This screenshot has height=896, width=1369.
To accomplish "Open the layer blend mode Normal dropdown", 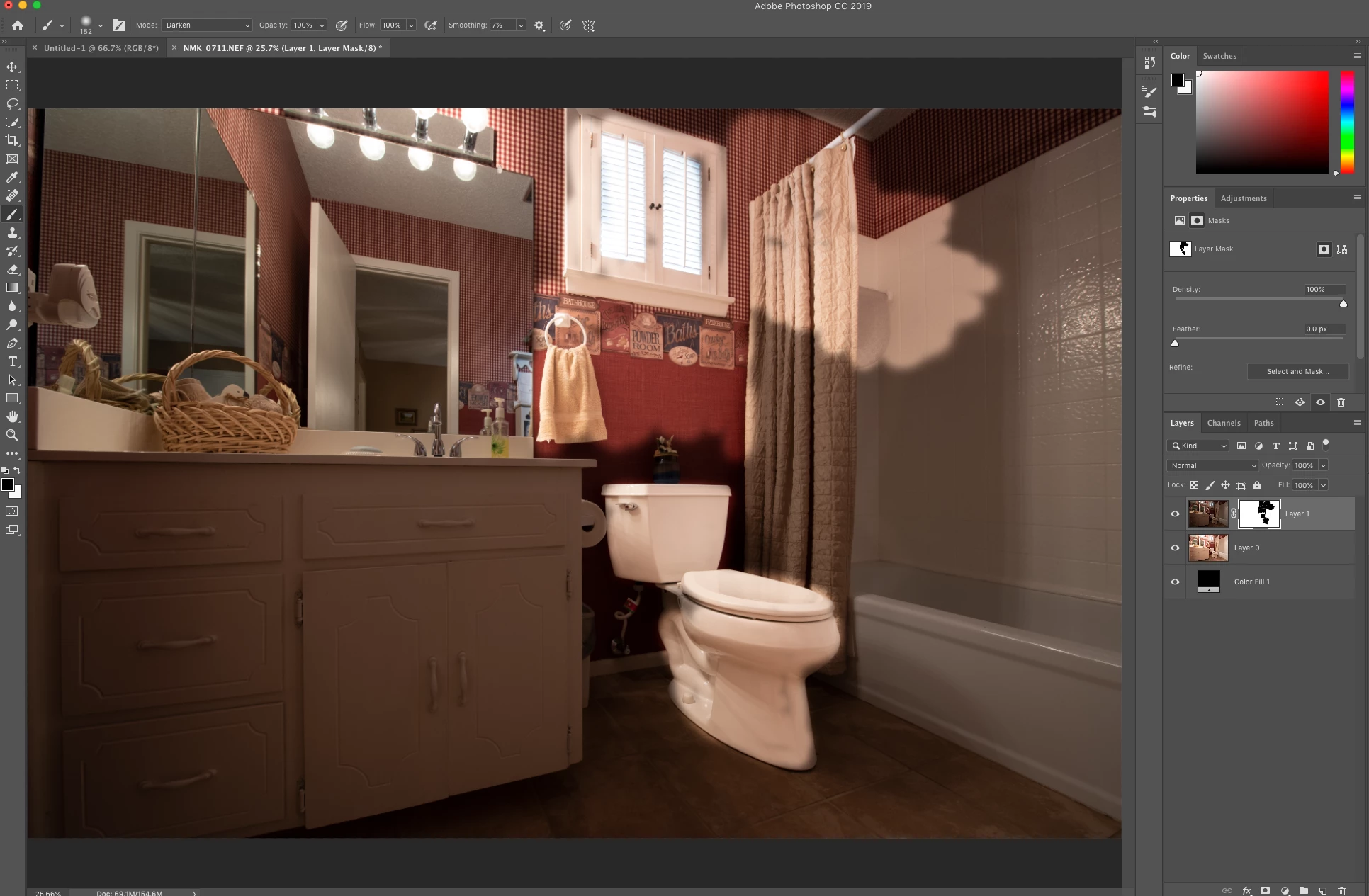I will [1212, 465].
